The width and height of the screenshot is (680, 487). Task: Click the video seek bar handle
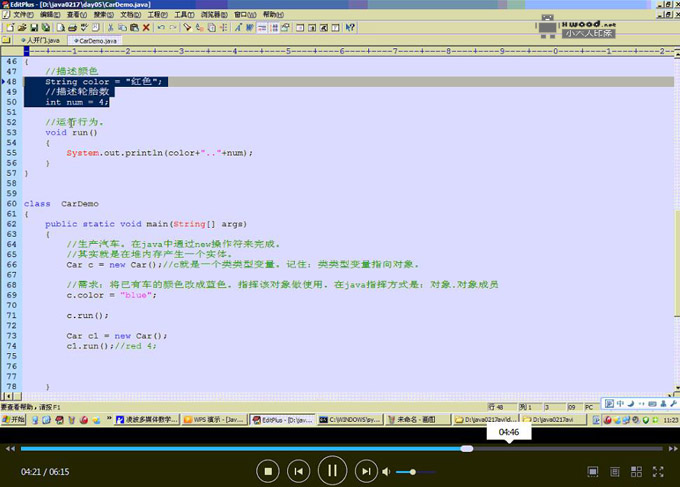[467, 448]
